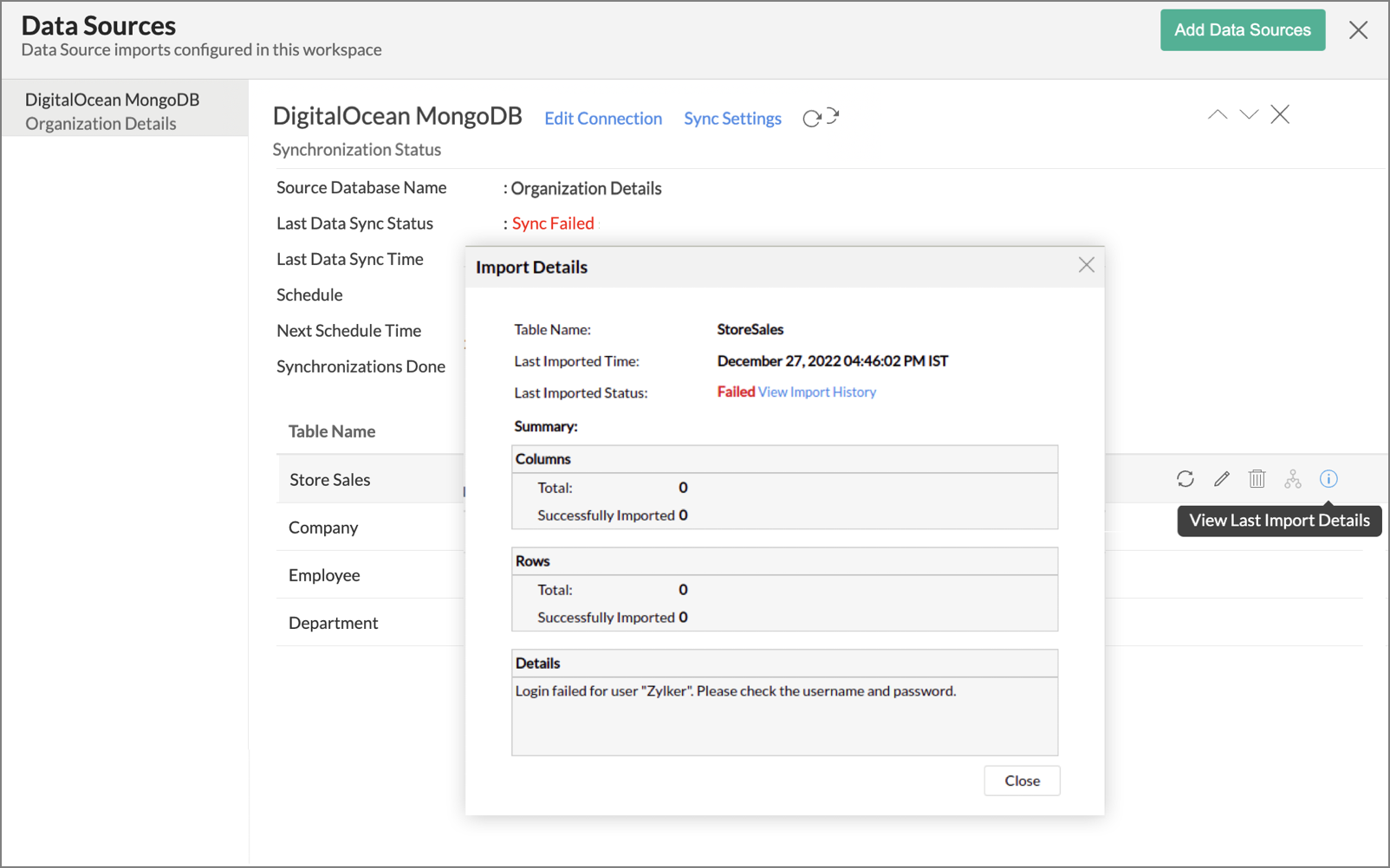Go to next data source with down chevron

click(1248, 114)
